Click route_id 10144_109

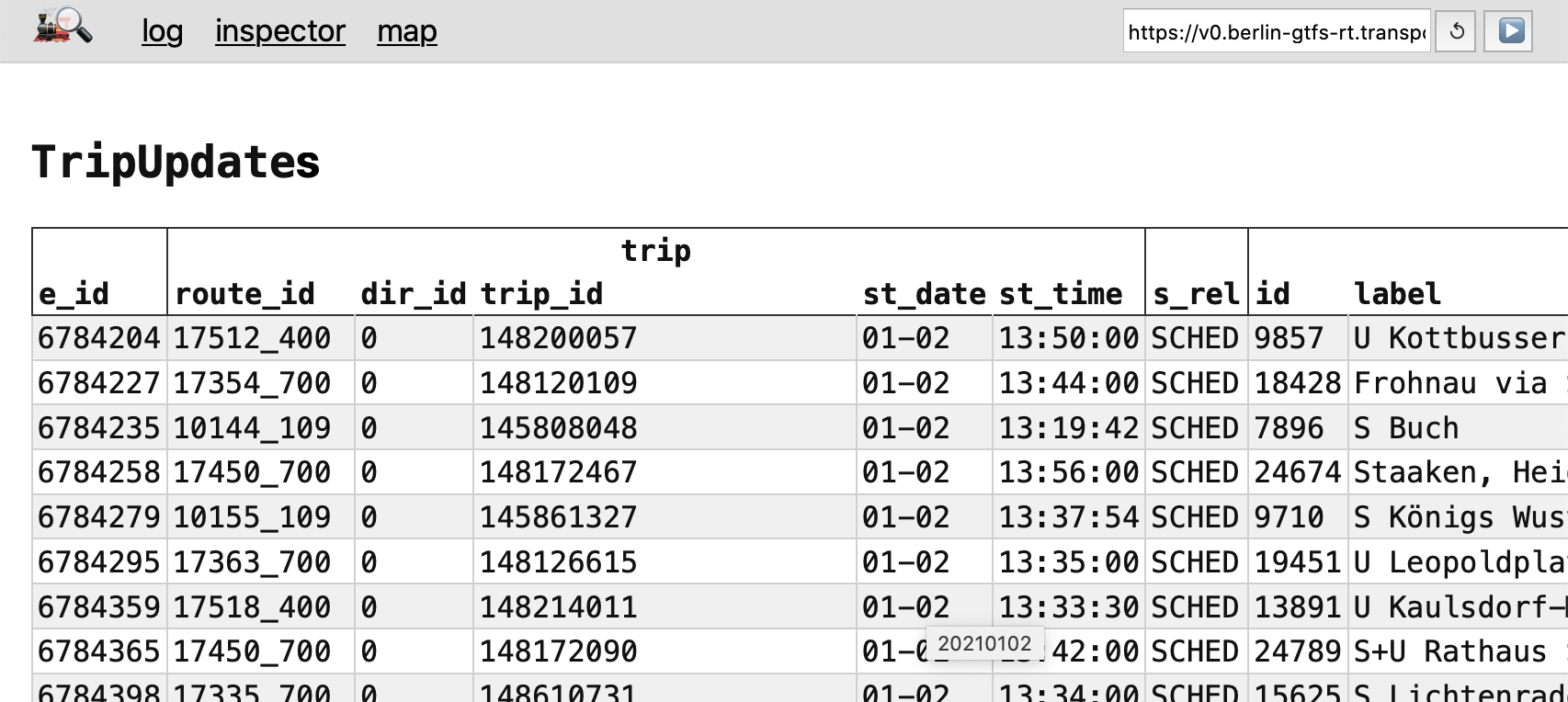[253, 428]
